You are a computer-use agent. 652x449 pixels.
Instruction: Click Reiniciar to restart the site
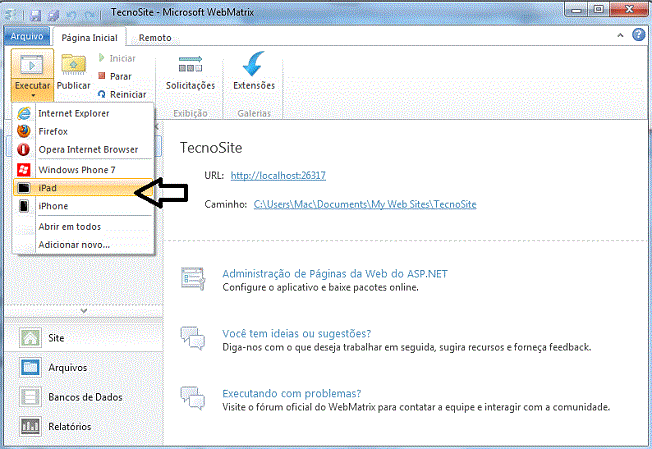pyautogui.click(x=122, y=94)
